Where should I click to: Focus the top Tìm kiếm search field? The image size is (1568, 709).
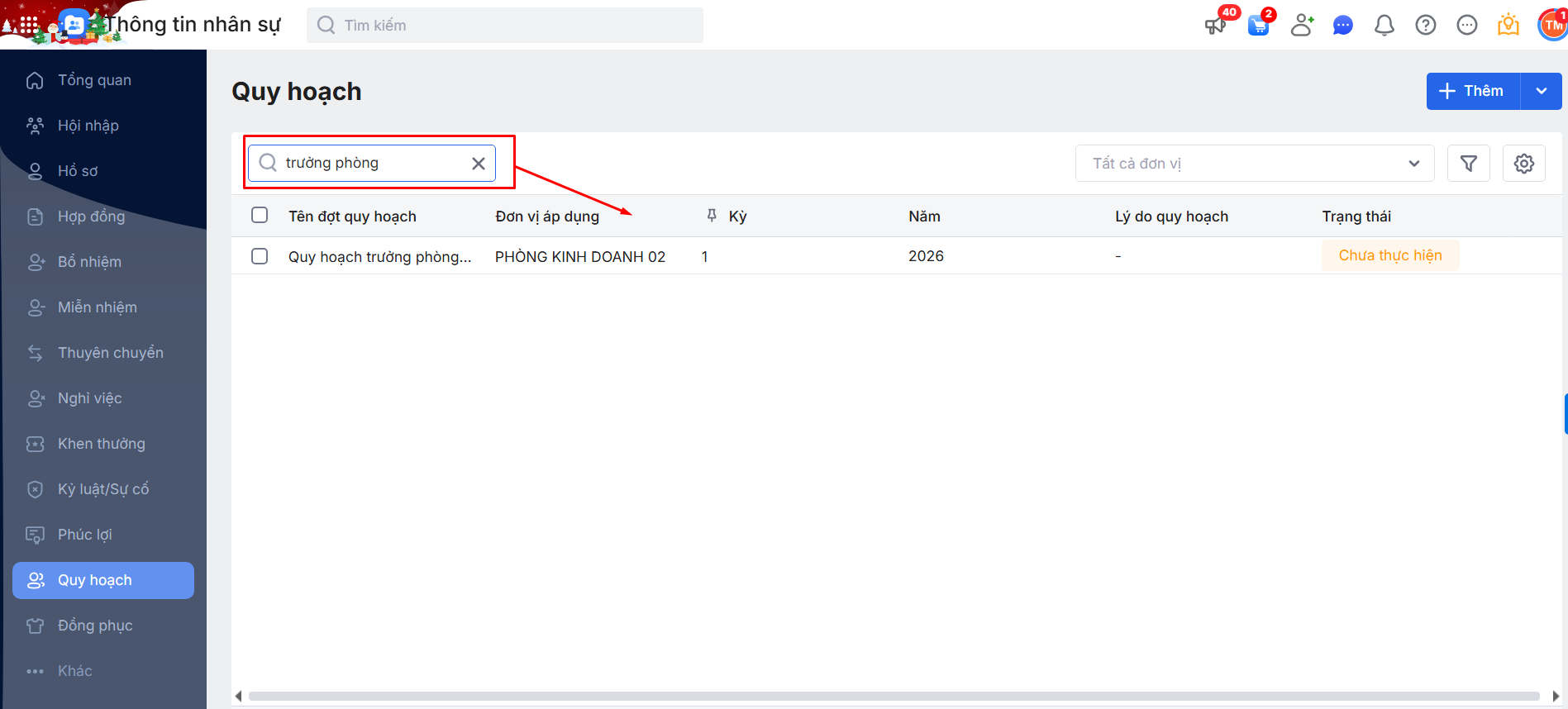tap(505, 25)
